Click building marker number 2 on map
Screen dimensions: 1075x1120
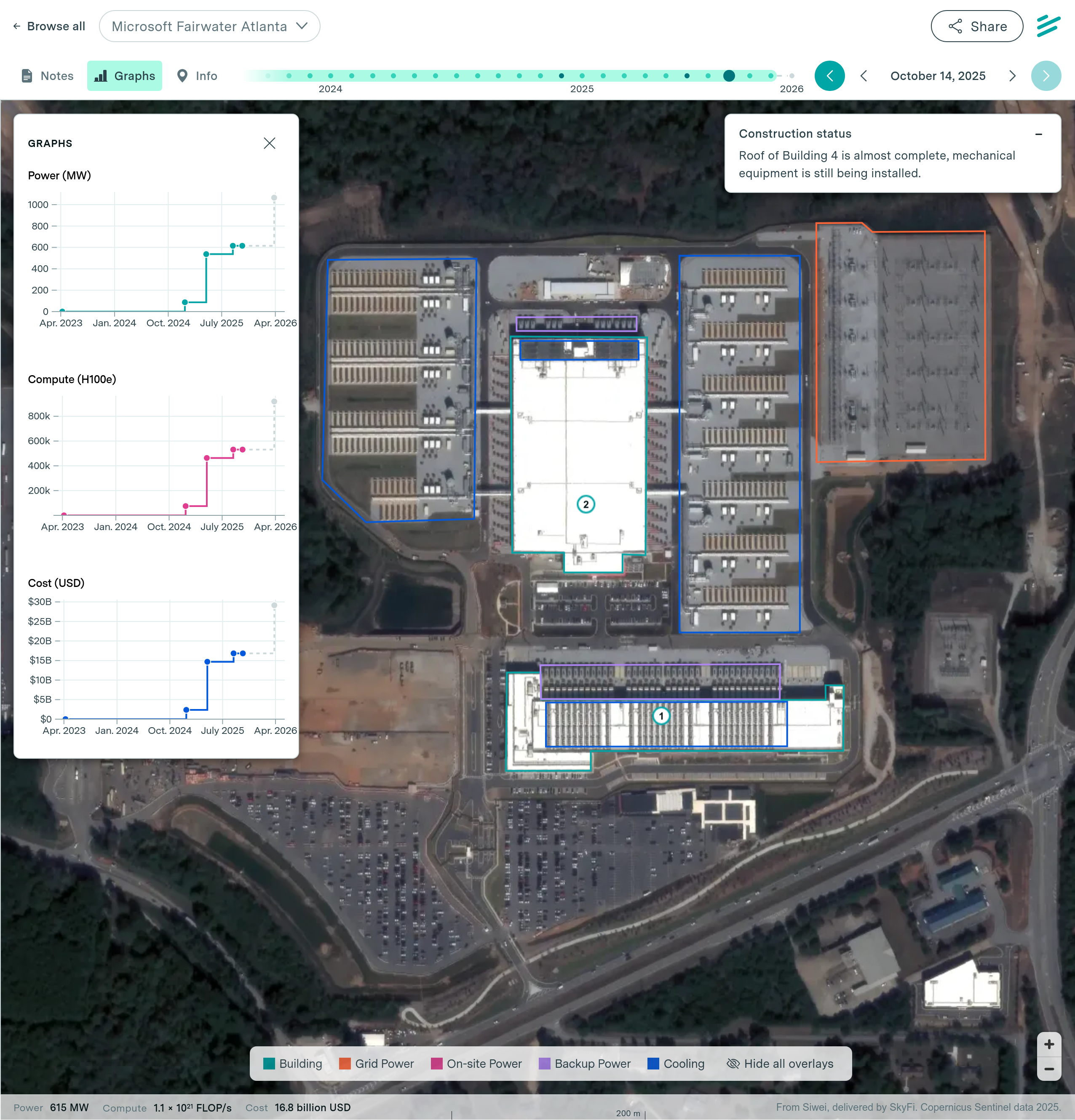[x=586, y=504]
